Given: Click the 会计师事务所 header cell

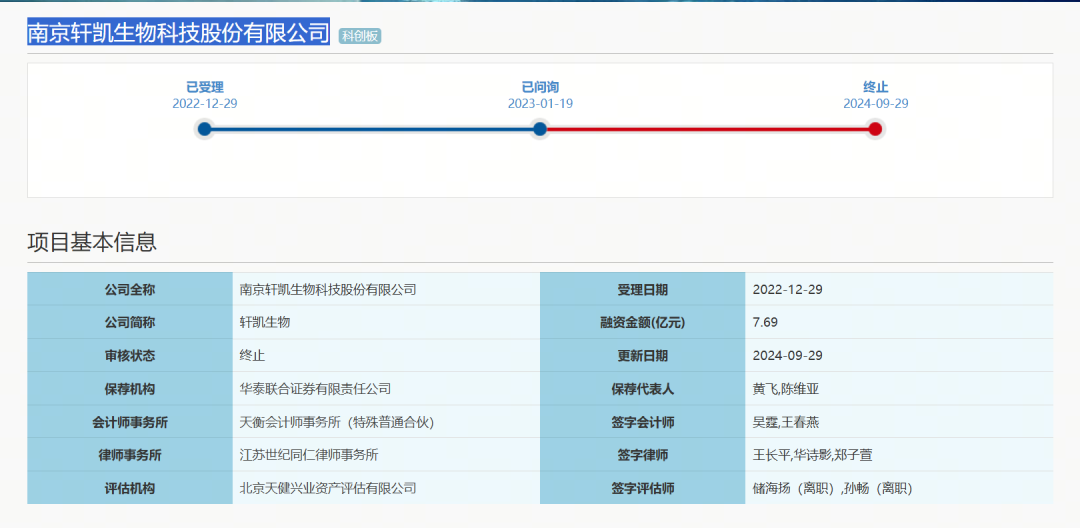Looking at the screenshot, I should point(130,421).
